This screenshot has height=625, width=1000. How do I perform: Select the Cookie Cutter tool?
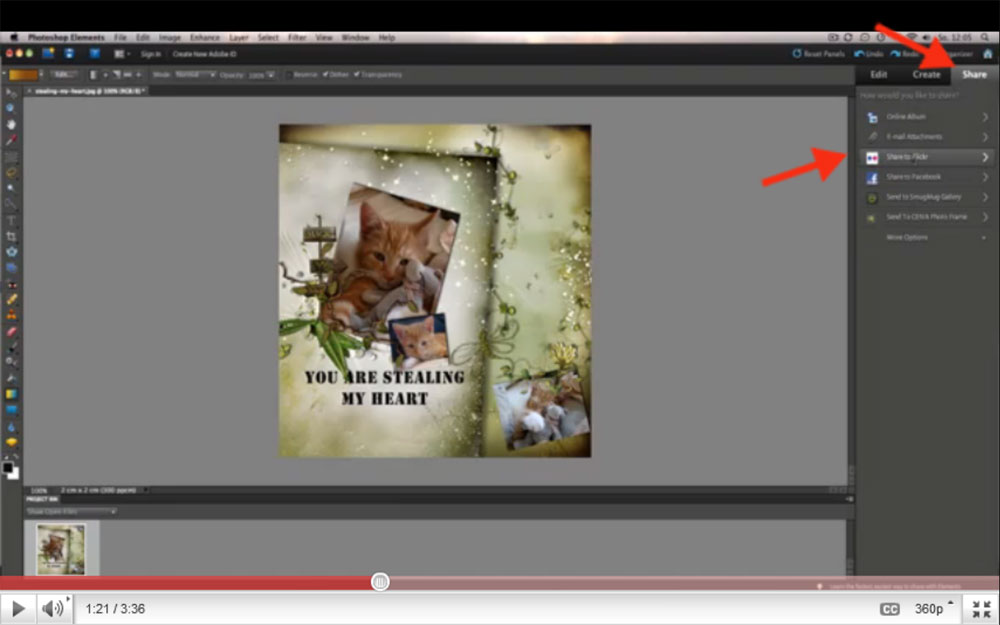pos(11,252)
